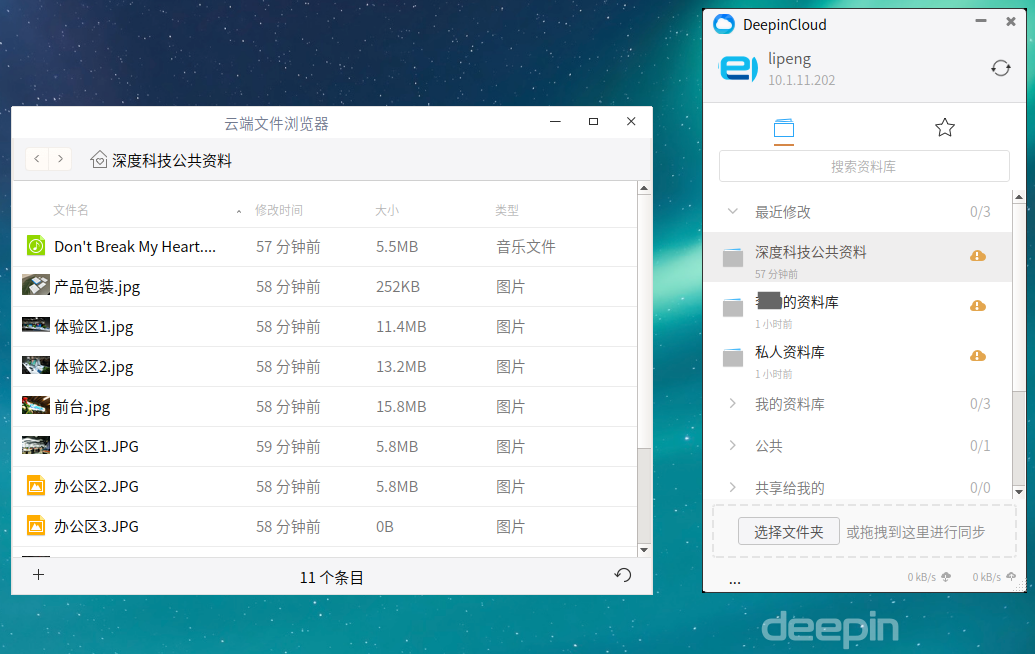Focus the 搜索资料库 search field
The width and height of the screenshot is (1035, 654).
click(x=864, y=166)
